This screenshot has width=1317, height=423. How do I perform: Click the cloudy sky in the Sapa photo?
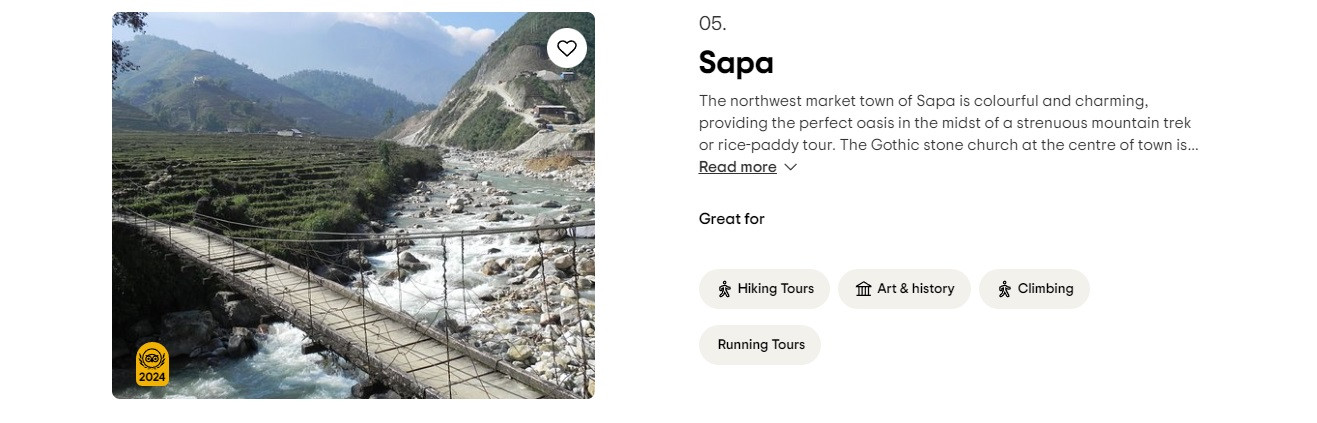click(400, 30)
